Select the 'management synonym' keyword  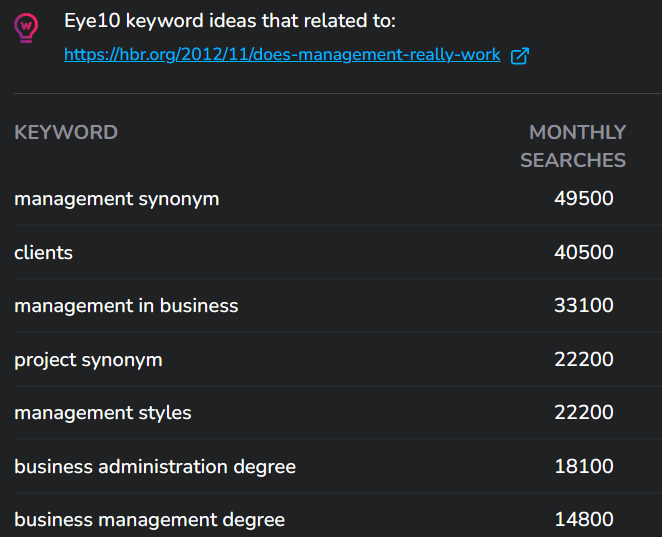coord(117,199)
